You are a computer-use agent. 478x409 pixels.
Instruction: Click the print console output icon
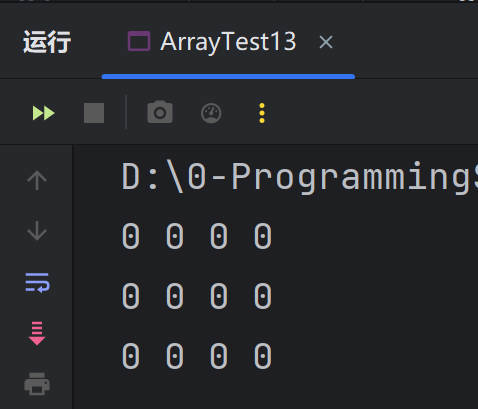pyautogui.click(x=37, y=384)
